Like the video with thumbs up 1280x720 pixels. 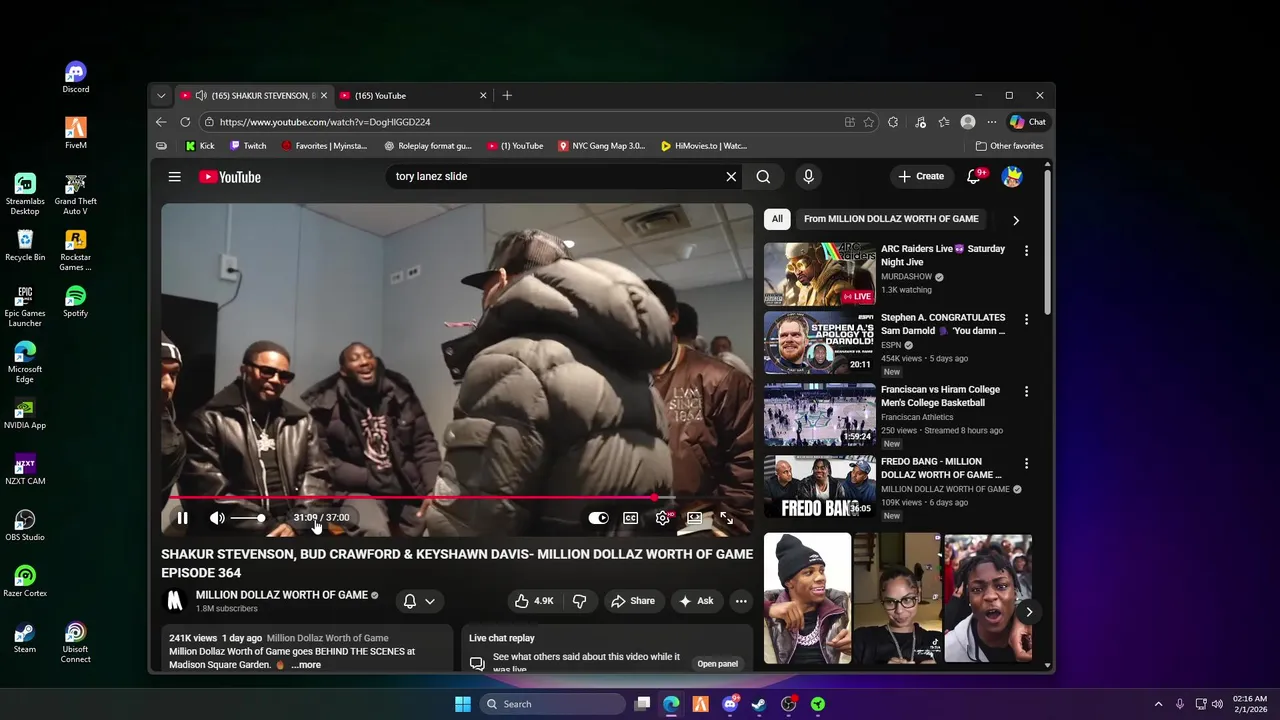[x=533, y=601]
